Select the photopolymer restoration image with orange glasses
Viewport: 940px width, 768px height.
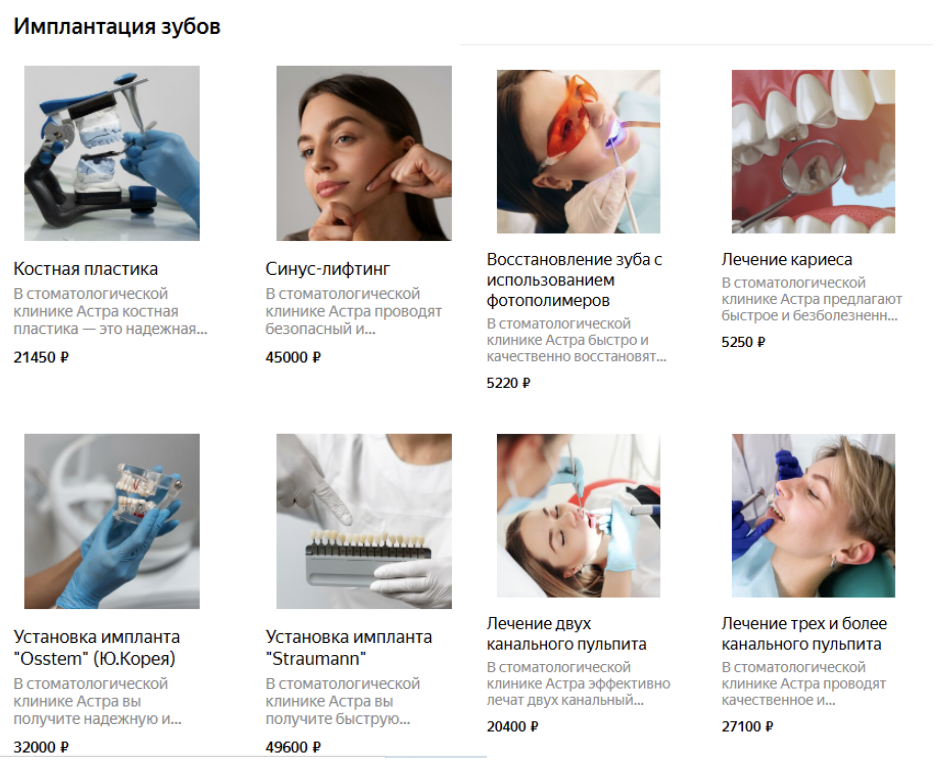coord(579,152)
